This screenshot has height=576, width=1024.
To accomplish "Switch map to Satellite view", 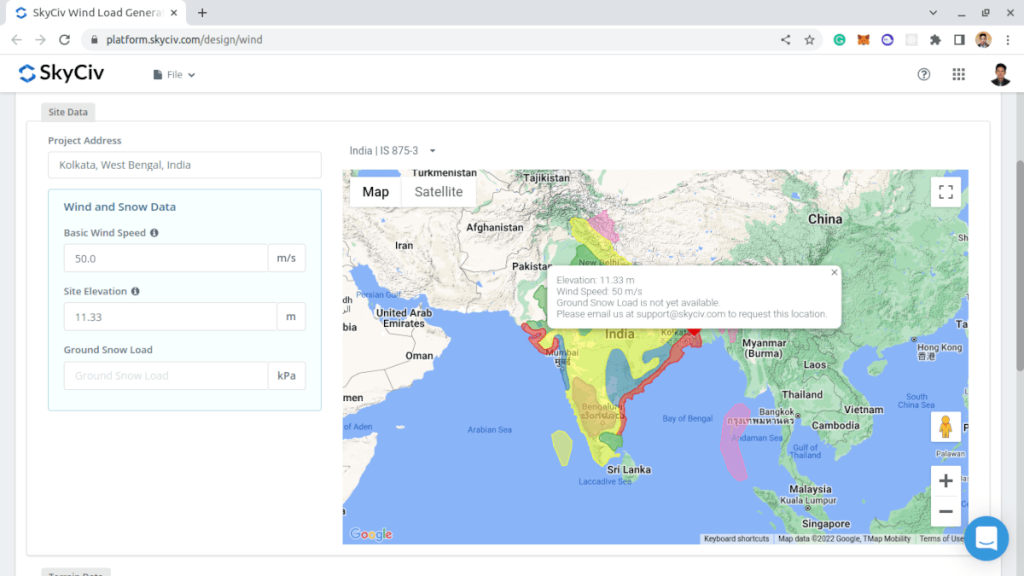I will (x=438, y=192).
